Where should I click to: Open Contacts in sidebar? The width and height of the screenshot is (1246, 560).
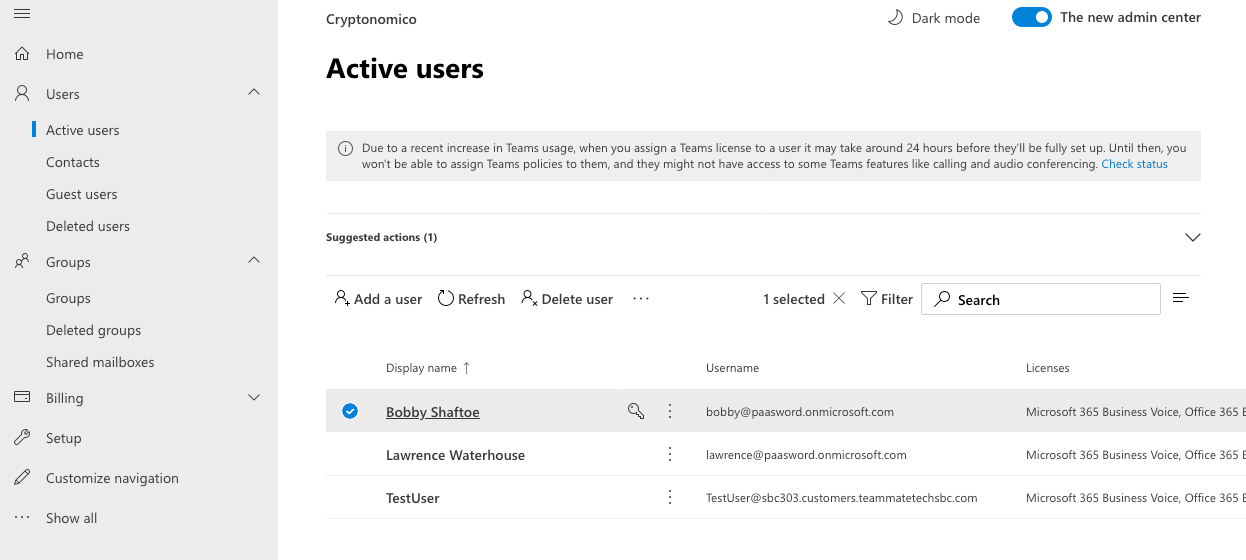(73, 162)
